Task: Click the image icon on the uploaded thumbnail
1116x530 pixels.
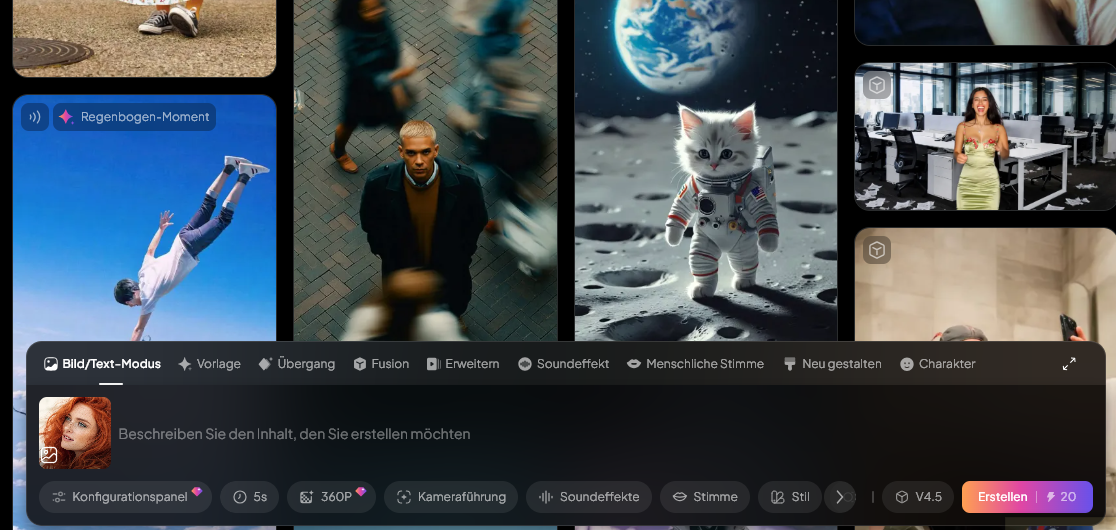Action: tap(49, 455)
